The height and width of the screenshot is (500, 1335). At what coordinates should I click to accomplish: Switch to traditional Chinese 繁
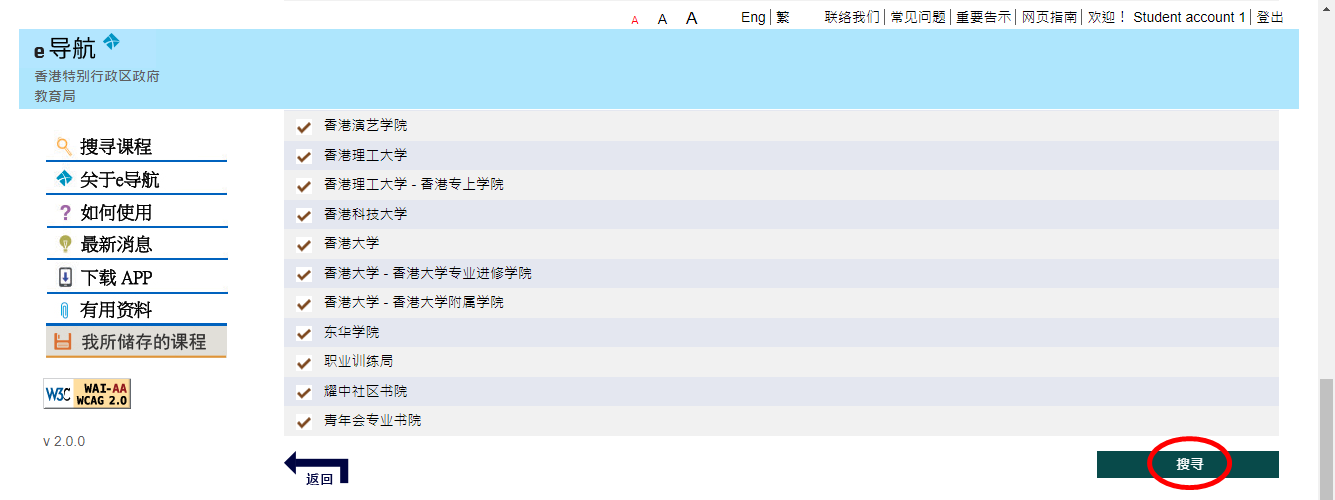pyautogui.click(x=783, y=17)
